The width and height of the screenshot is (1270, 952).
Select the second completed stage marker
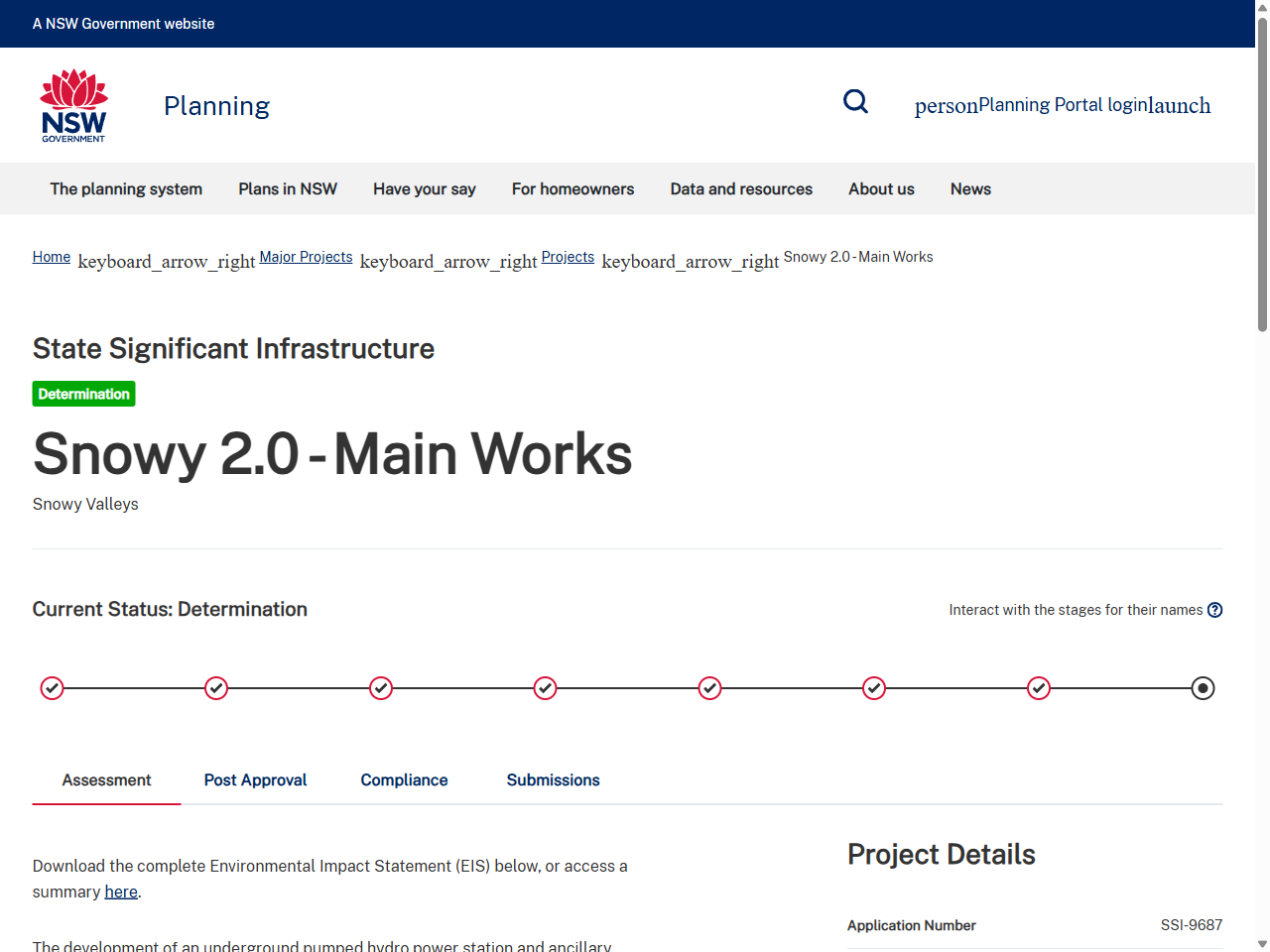[x=216, y=688]
